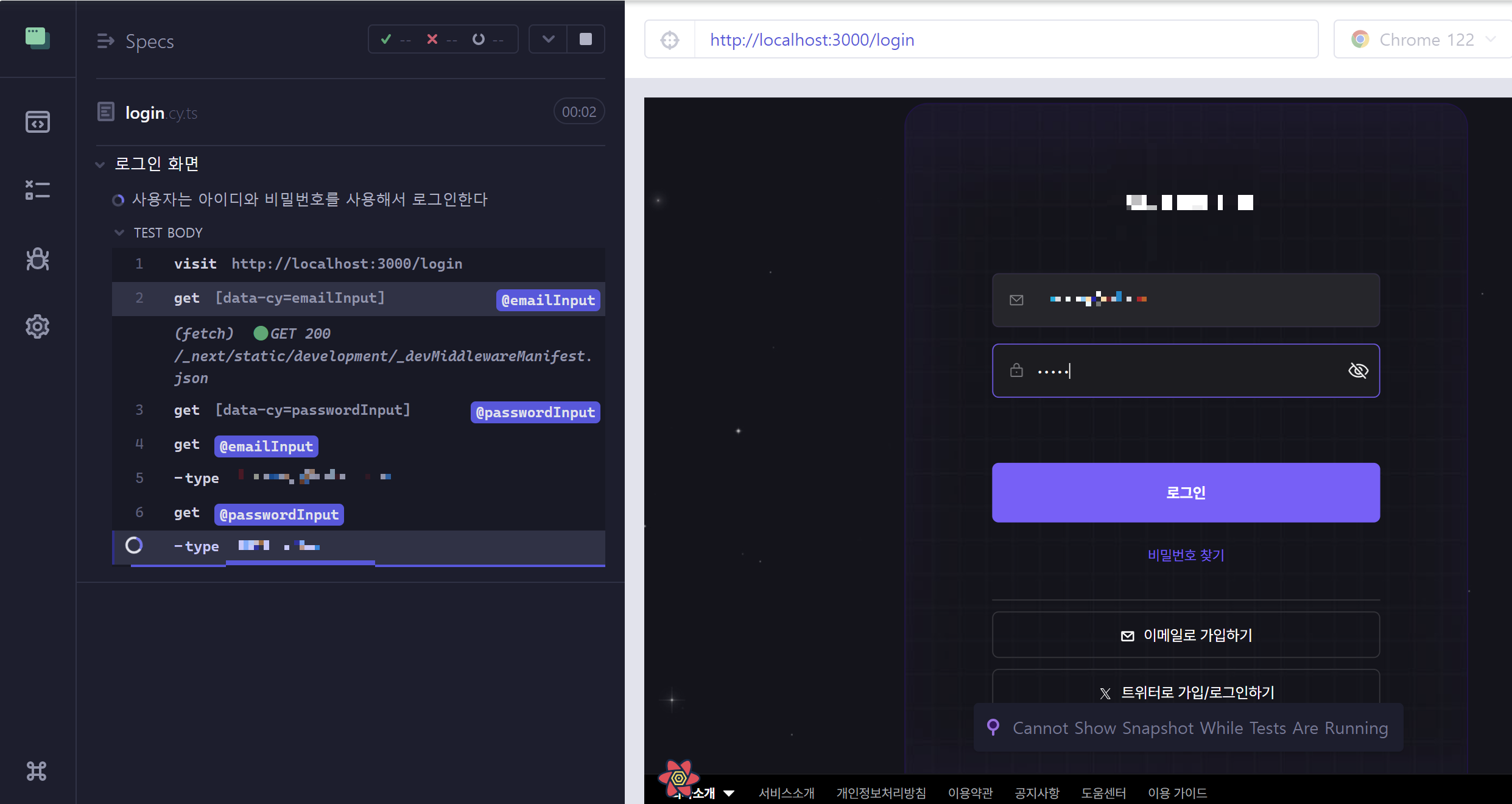Open keyboard shortcuts command icon
This screenshot has height=804, width=1512.
click(37, 771)
